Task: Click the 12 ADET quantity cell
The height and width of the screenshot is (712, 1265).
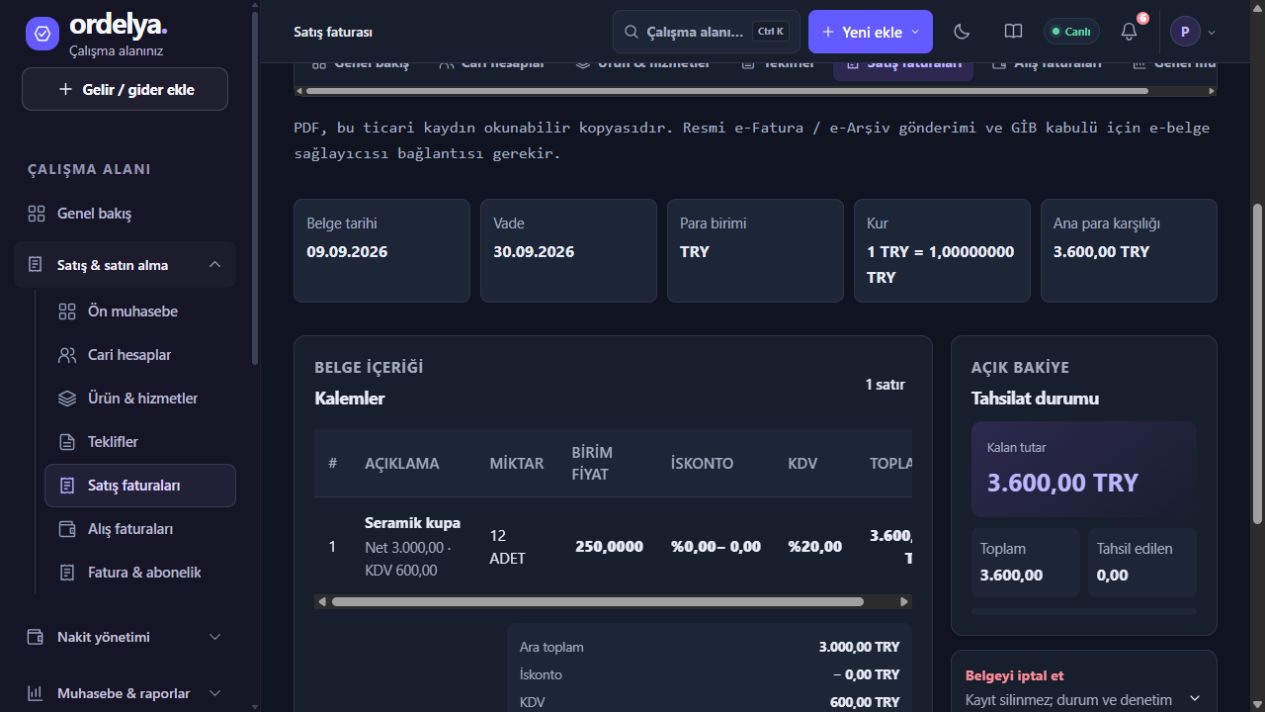Action: (507, 547)
